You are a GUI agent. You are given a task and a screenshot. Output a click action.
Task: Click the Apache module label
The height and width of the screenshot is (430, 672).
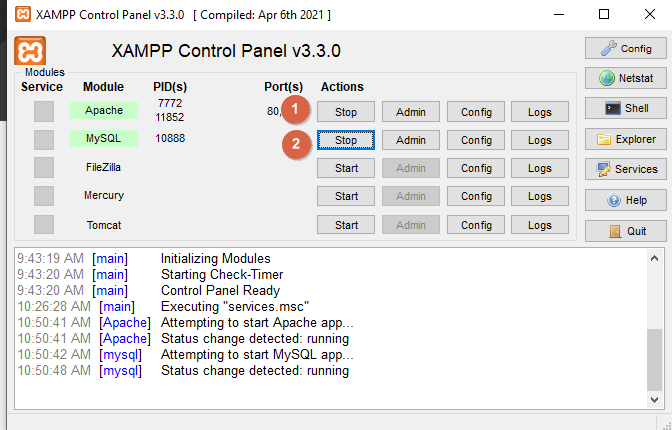(104, 110)
